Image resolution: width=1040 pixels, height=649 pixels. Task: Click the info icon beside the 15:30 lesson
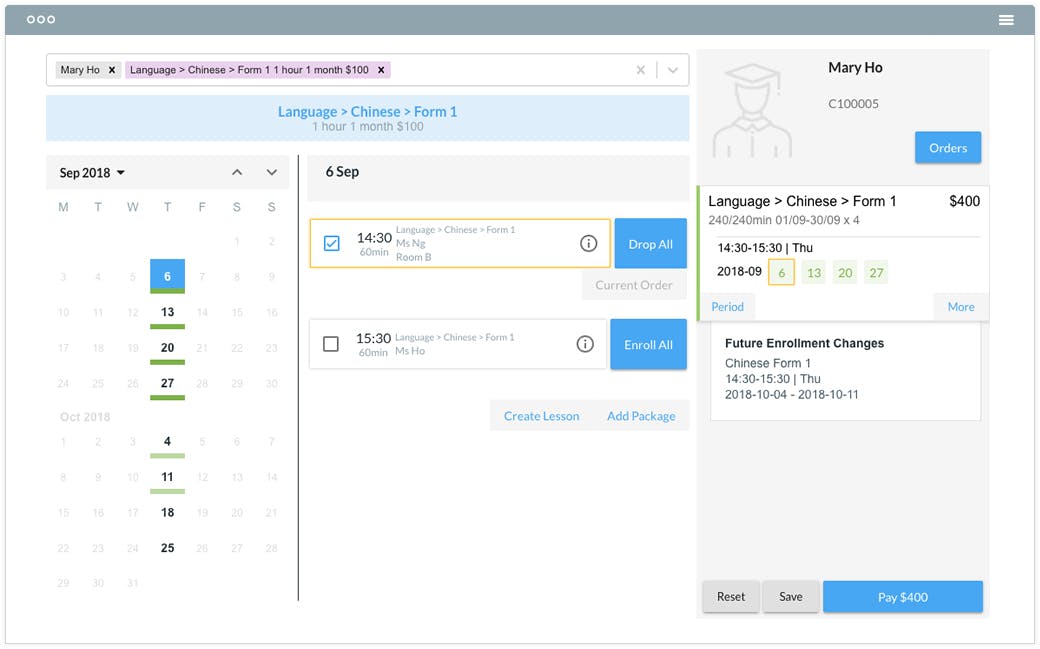(x=585, y=343)
